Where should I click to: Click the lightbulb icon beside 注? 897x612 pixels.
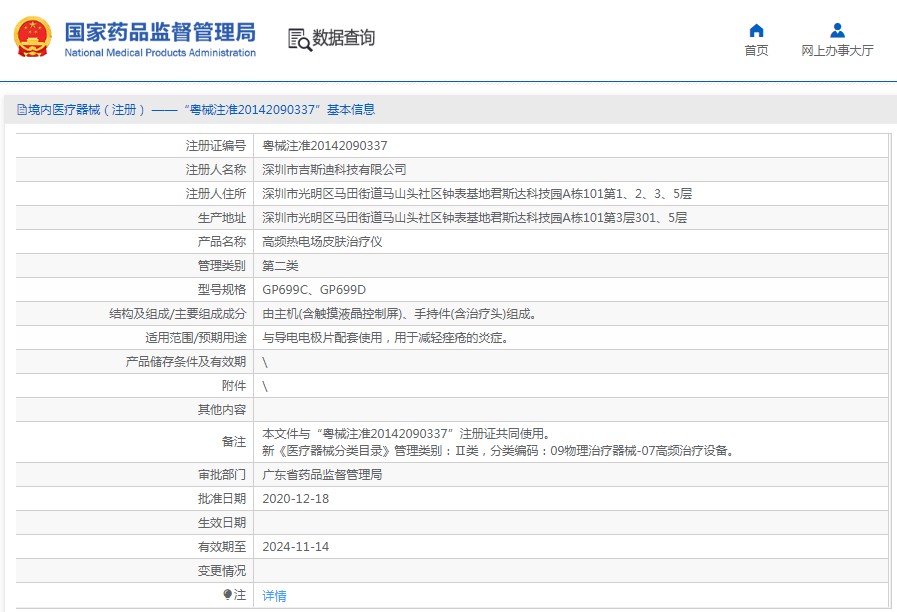(x=227, y=594)
